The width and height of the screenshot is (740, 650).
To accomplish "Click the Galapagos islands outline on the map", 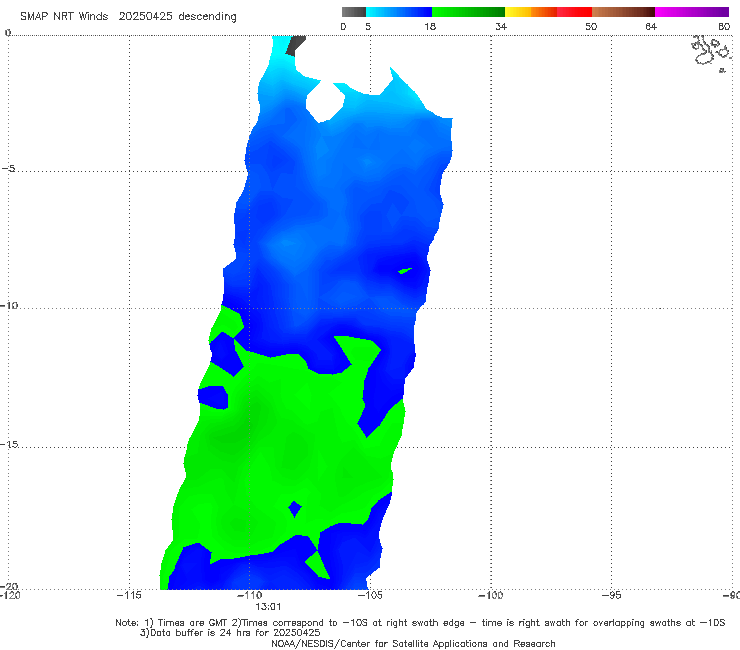I will (x=711, y=53).
